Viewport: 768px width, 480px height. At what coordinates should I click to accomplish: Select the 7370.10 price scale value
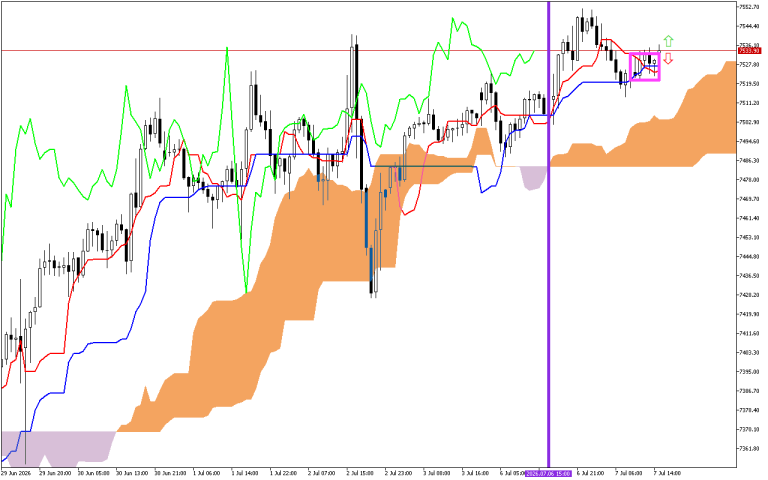749,430
